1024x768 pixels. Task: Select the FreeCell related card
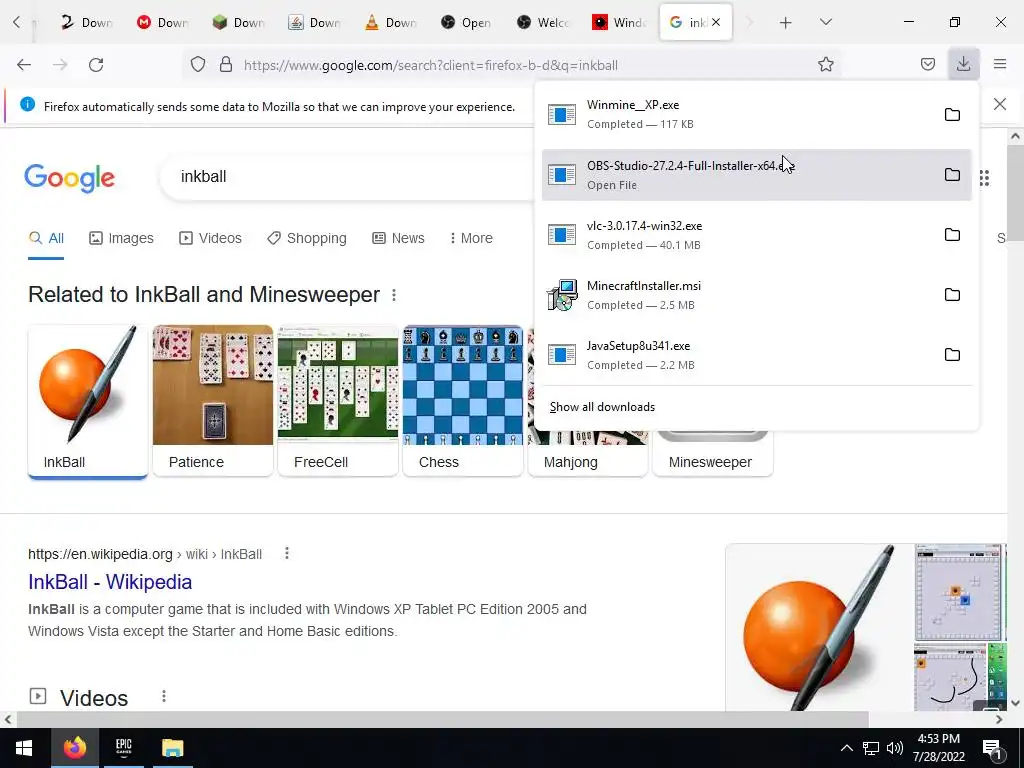(x=338, y=401)
